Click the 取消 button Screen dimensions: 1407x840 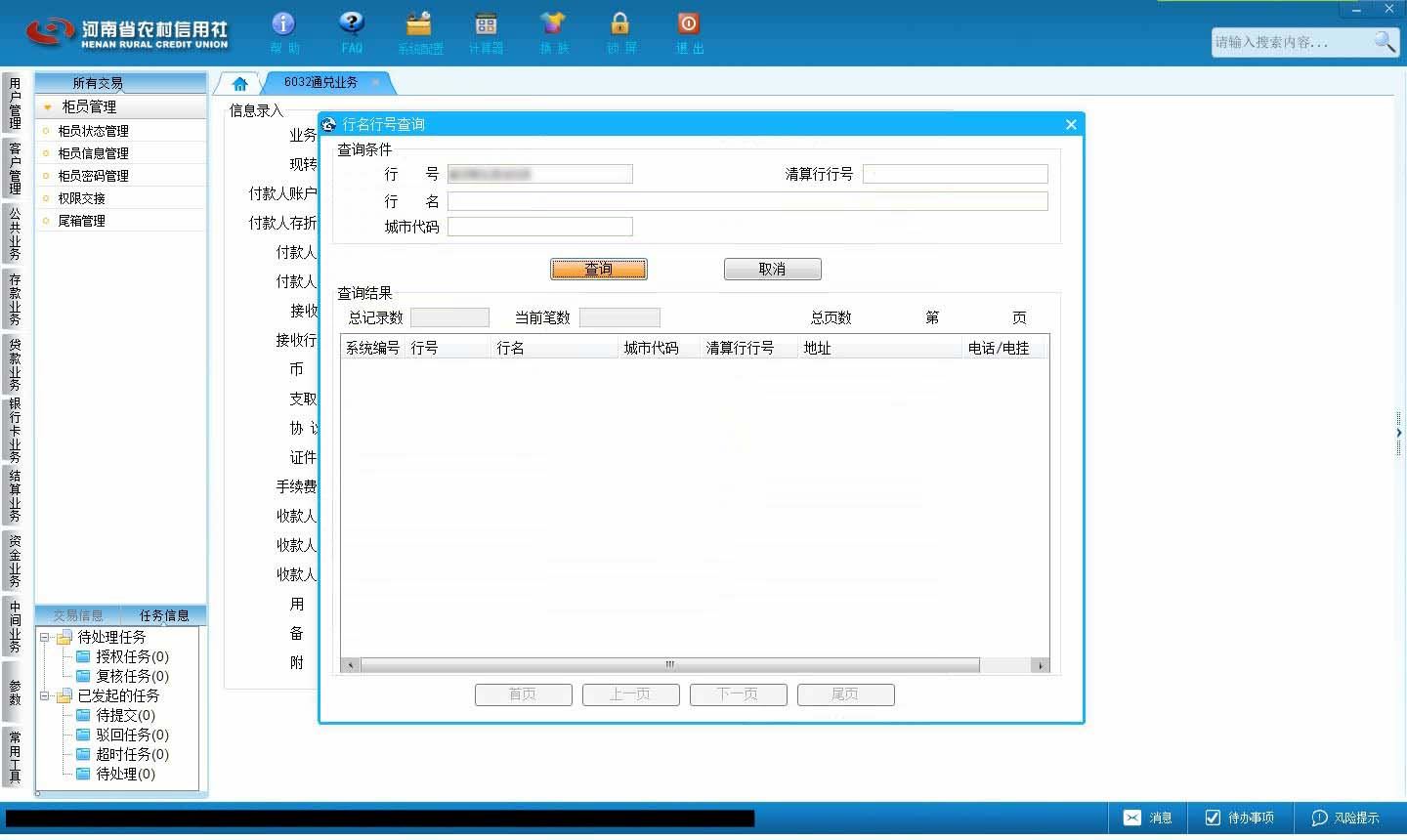(772, 269)
